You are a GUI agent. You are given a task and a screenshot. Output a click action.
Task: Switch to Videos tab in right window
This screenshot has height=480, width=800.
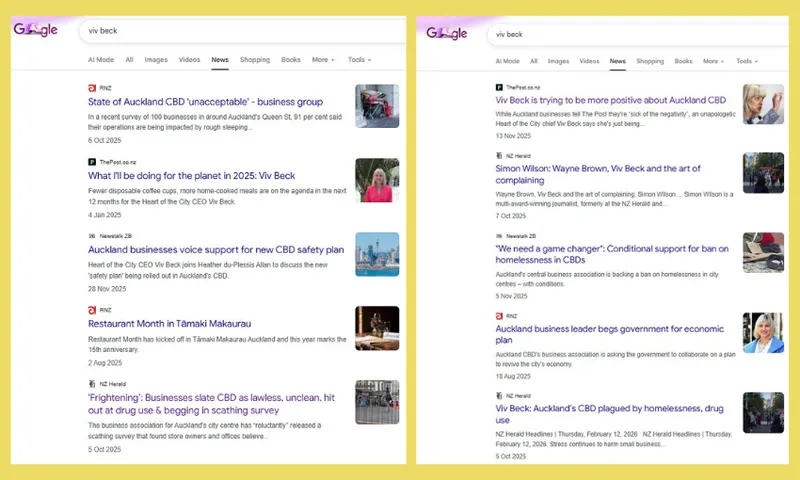click(x=589, y=61)
